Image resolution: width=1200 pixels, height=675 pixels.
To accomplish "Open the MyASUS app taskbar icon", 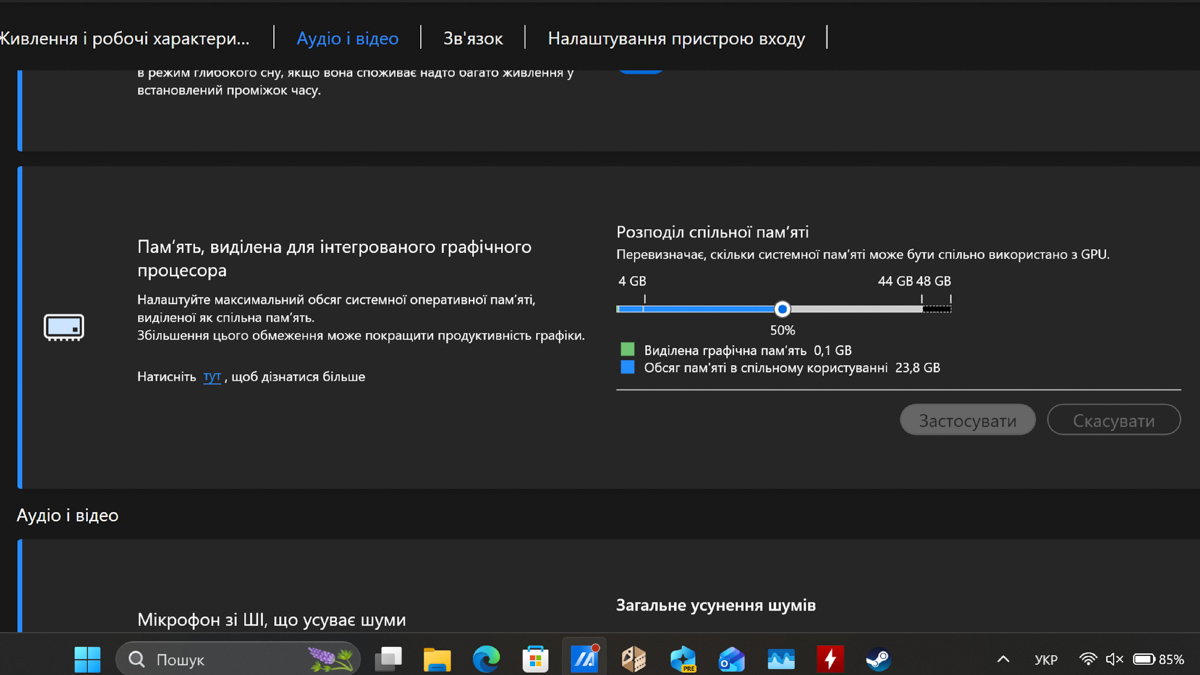I will 584,659.
